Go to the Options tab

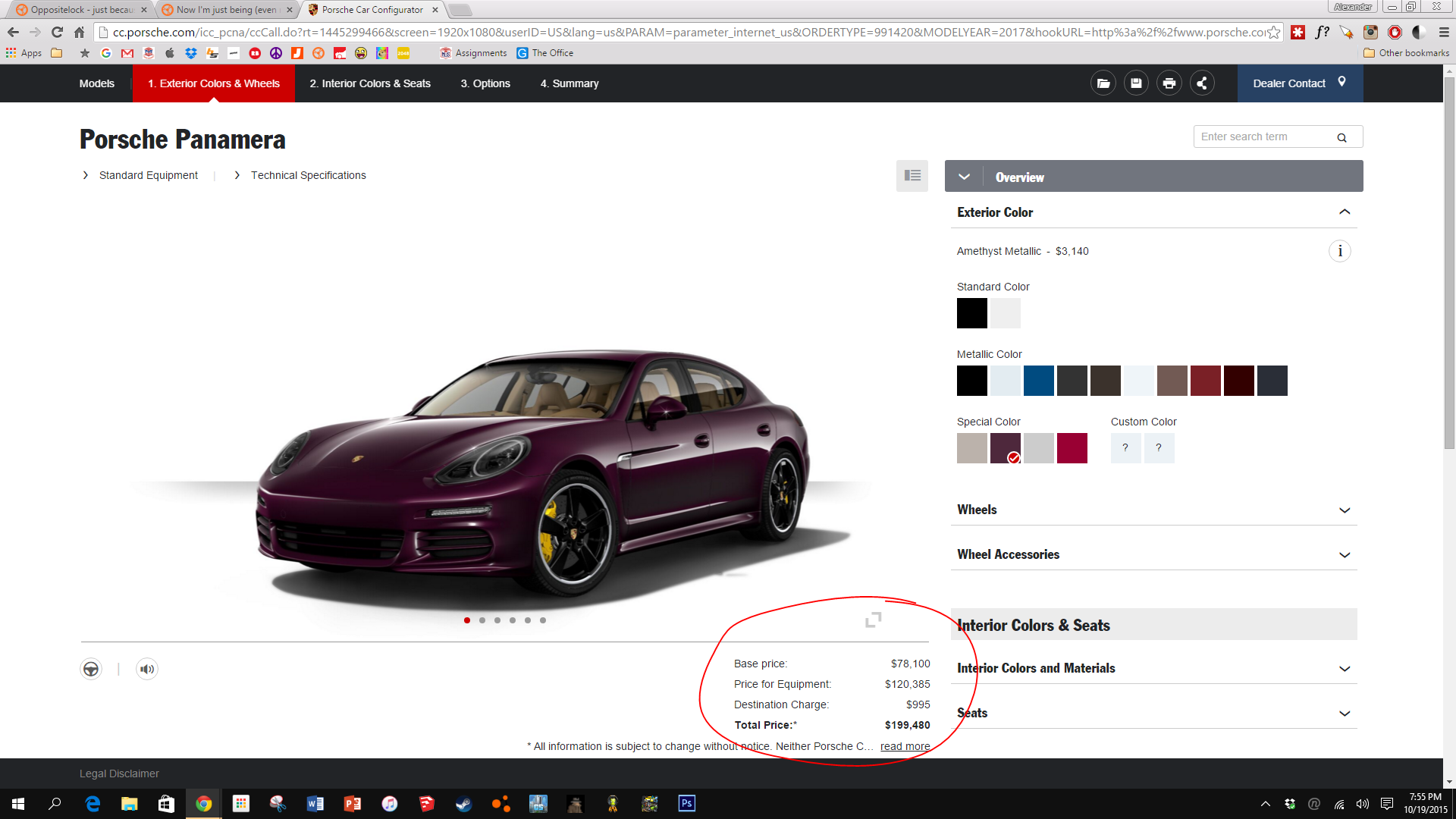(x=485, y=83)
